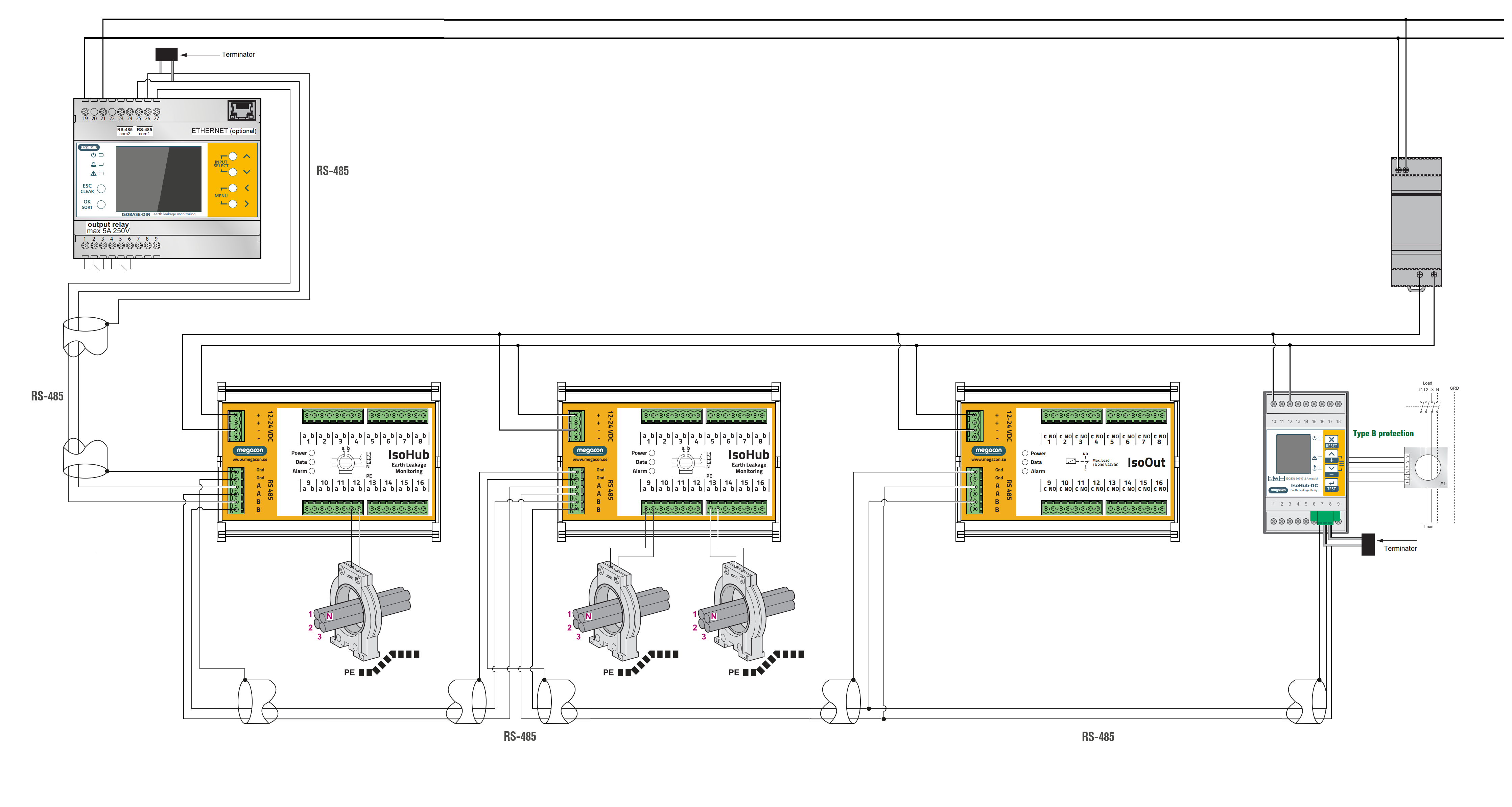This screenshot has height=807, width=1512.
Task: Click the Power LED on first IsoHub
Action: 312,453
